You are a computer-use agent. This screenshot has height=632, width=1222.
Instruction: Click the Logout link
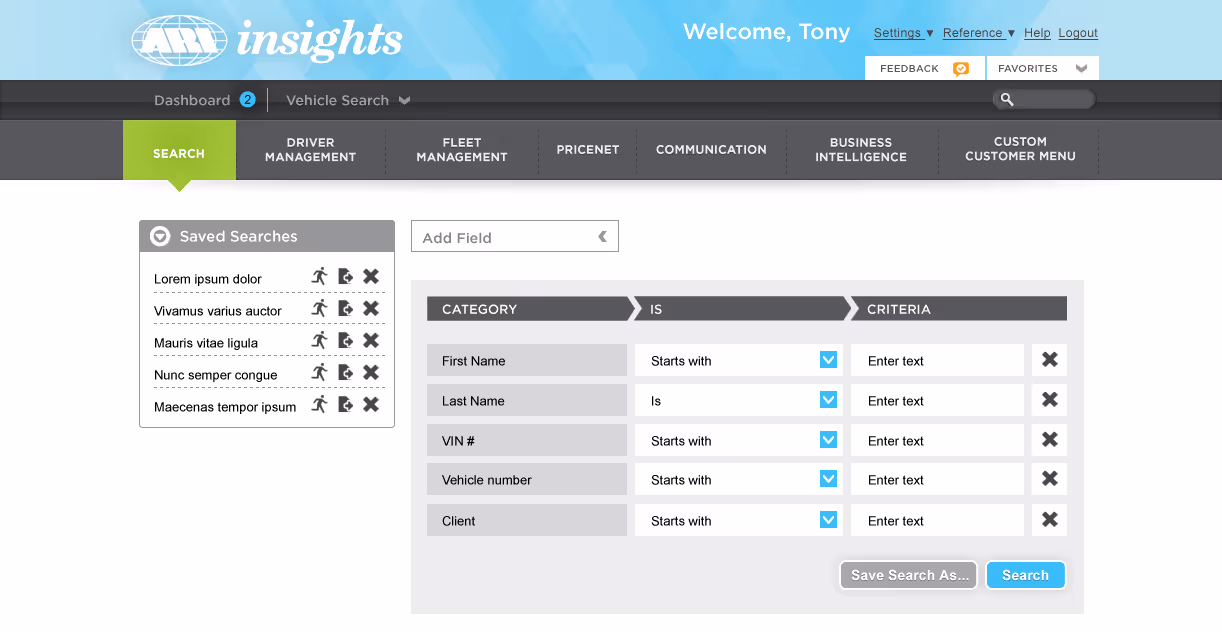pos(1078,32)
